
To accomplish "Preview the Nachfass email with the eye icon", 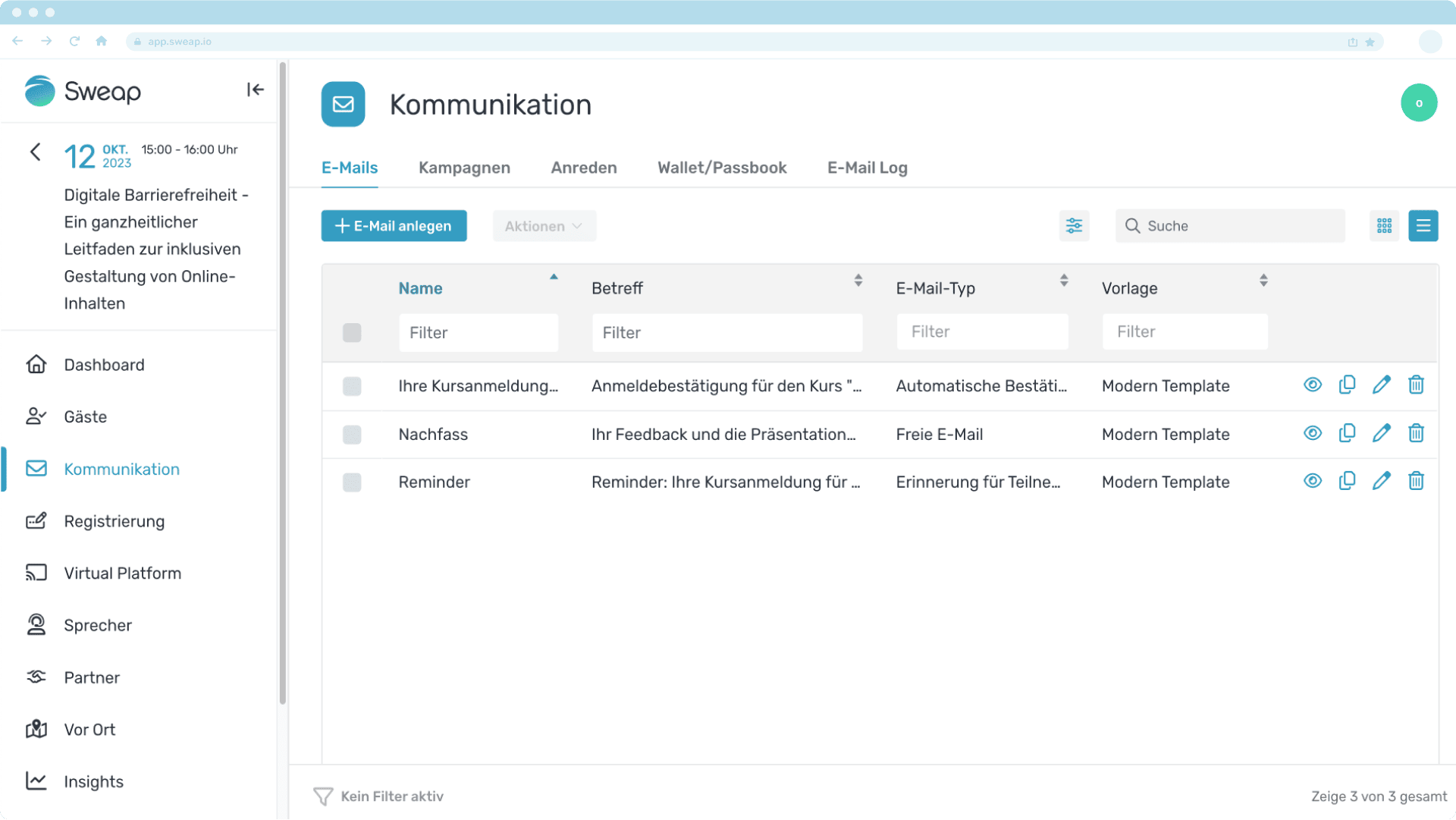I will (x=1313, y=433).
